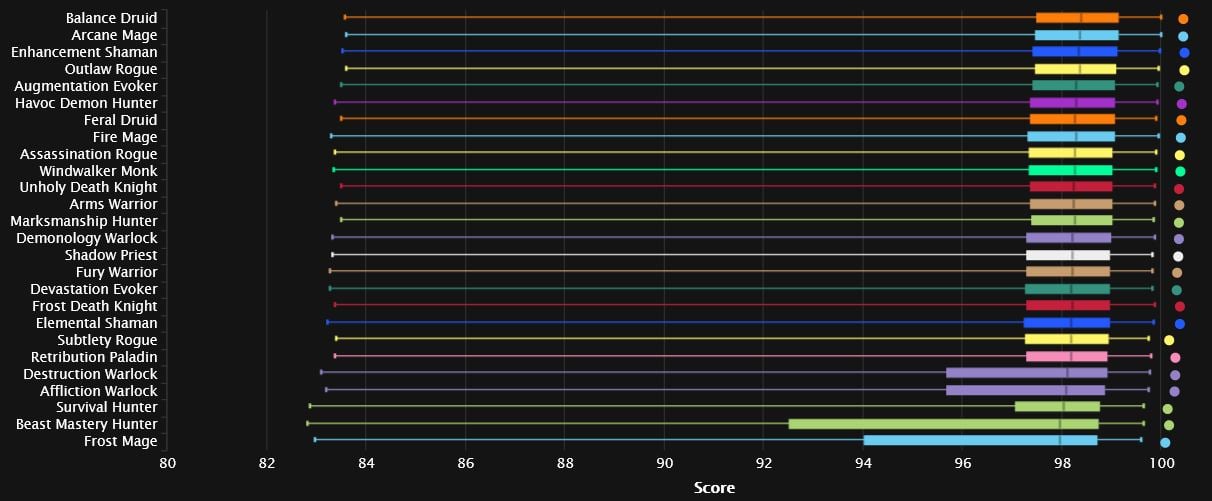The image size is (1212, 501).
Task: Click the Havoc Demon Hunter label
Action: [x=86, y=103]
